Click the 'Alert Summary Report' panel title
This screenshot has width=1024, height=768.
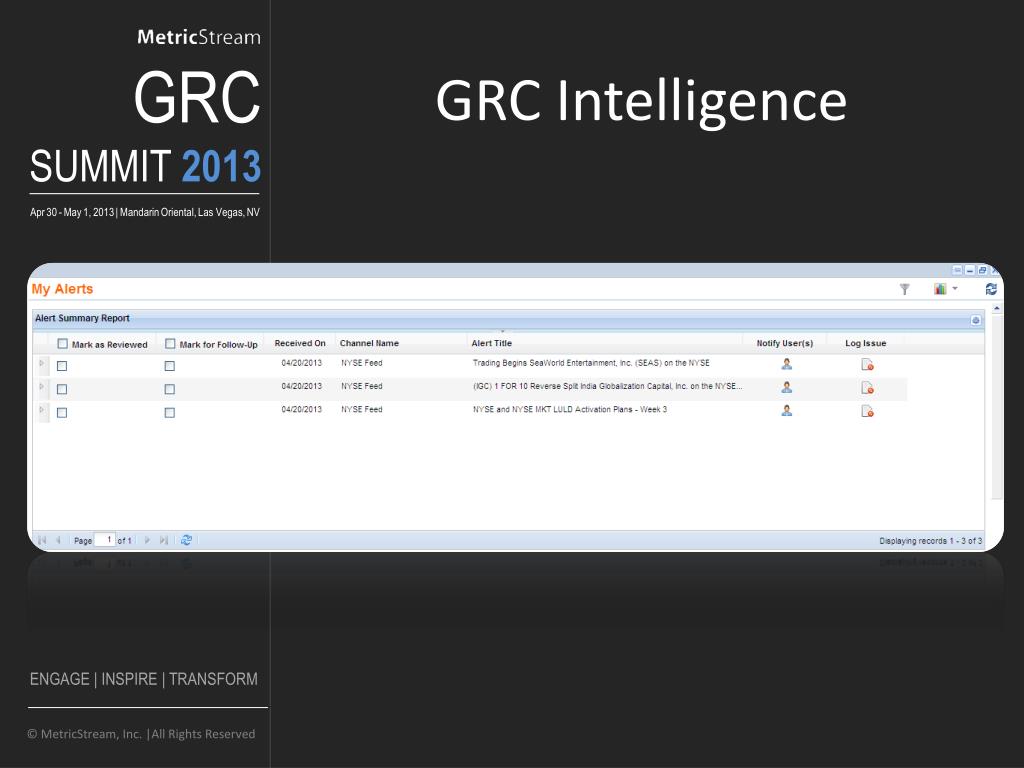(82, 318)
